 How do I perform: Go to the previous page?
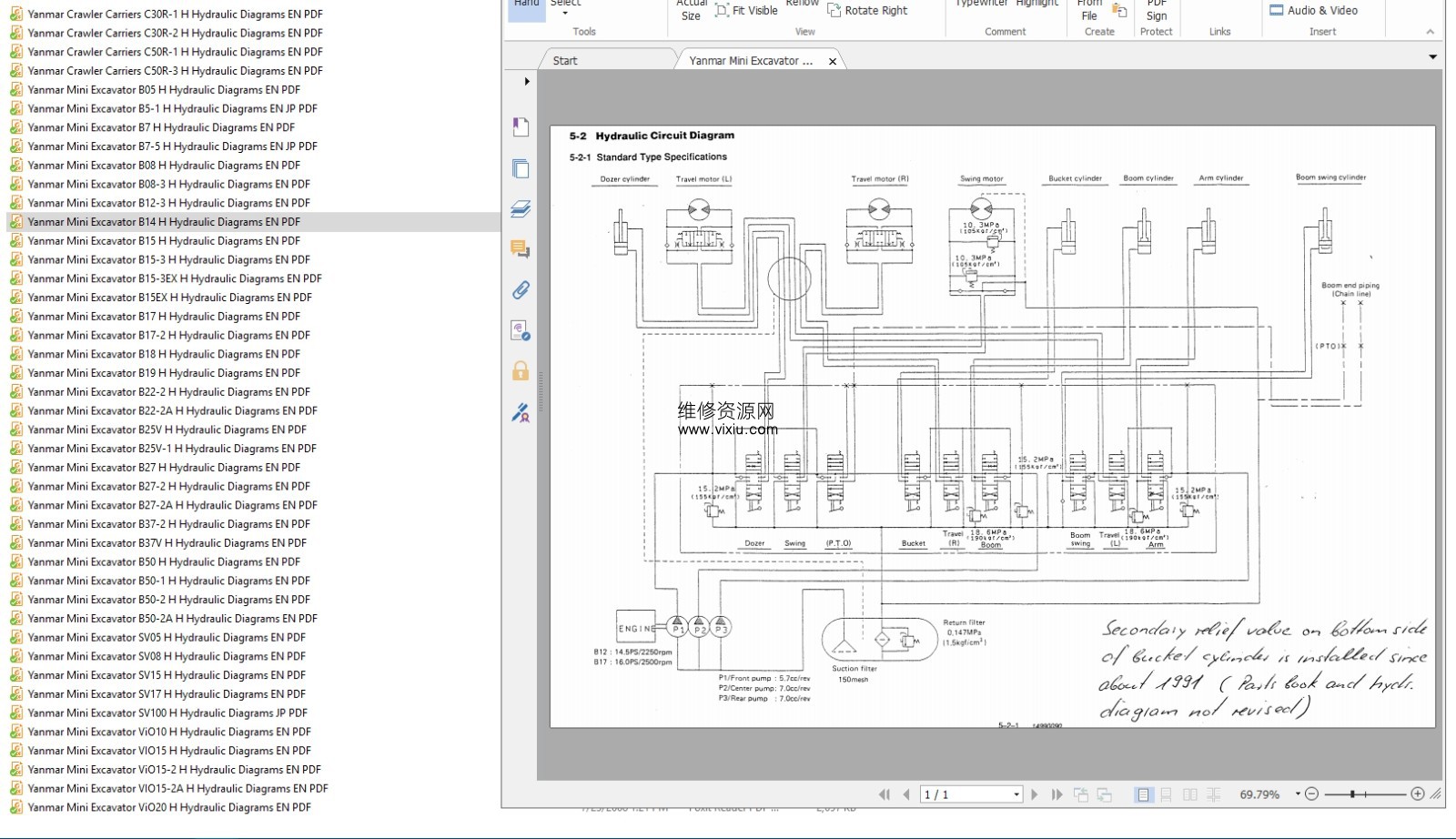[906, 794]
